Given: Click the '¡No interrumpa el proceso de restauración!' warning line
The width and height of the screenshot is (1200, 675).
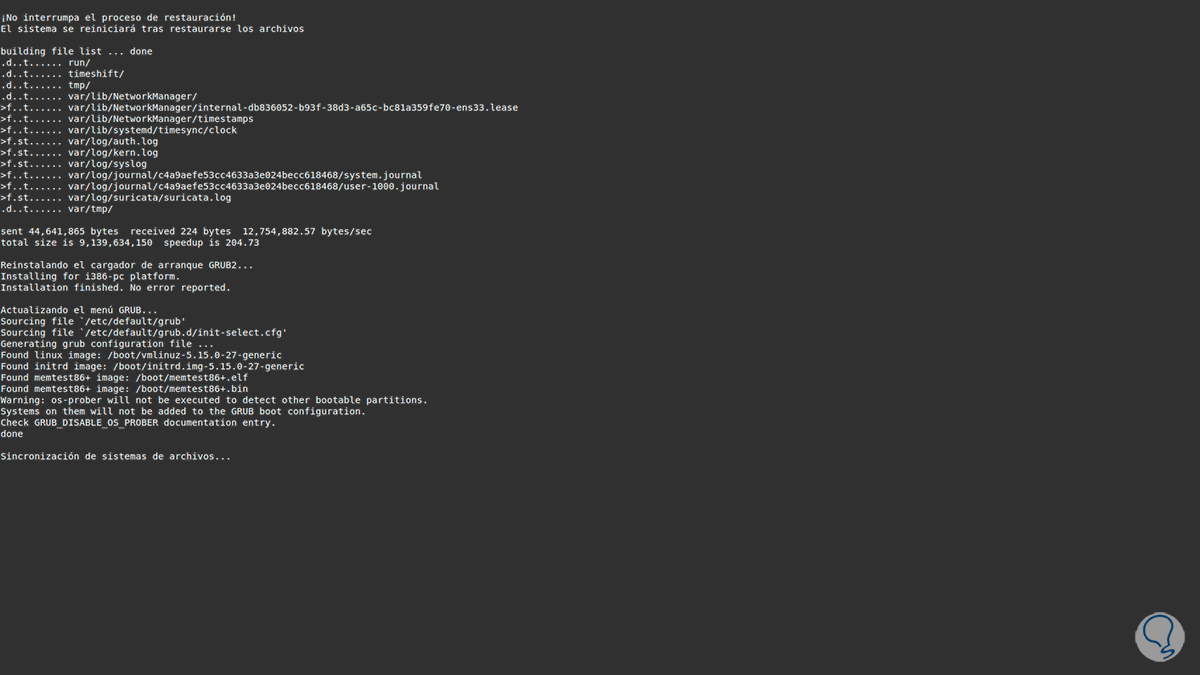Looking at the screenshot, I should 119,18.
